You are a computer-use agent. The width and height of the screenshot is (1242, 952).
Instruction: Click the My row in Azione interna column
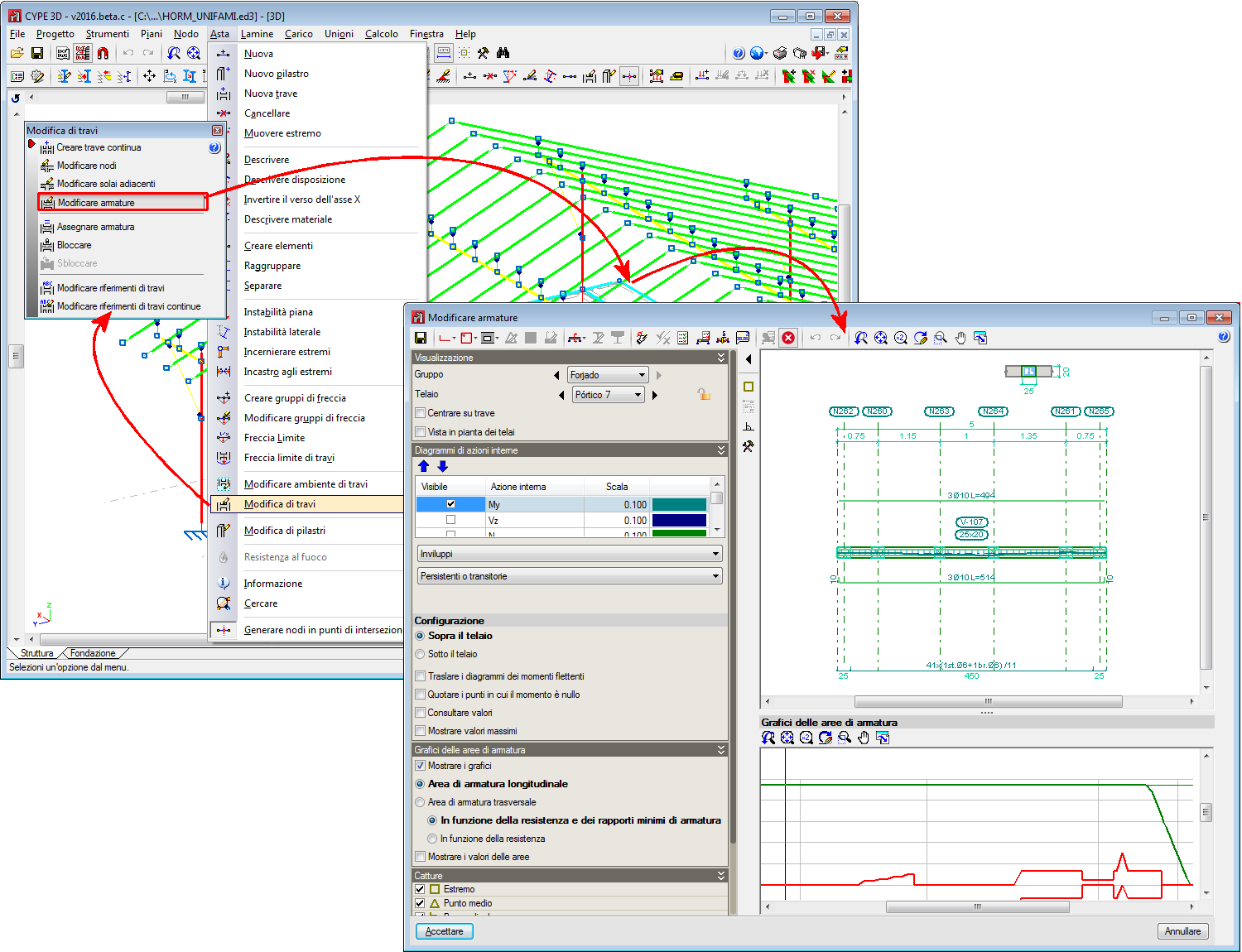click(x=534, y=504)
